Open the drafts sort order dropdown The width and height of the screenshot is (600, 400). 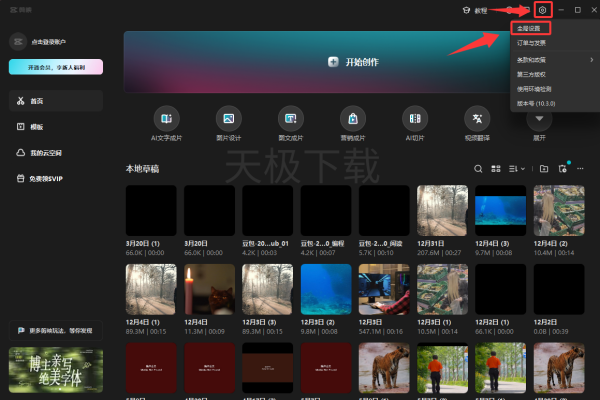point(517,169)
